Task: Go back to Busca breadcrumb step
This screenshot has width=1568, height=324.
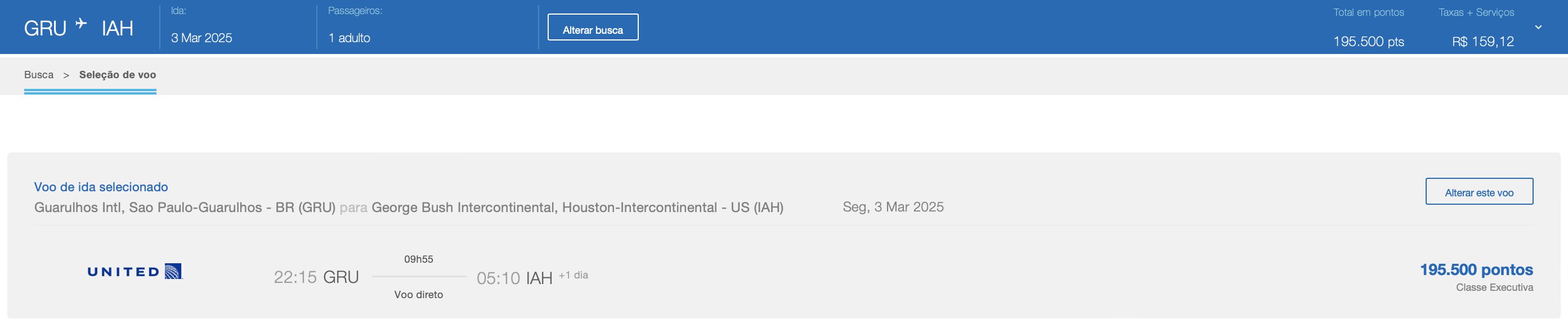Action: 39,75
